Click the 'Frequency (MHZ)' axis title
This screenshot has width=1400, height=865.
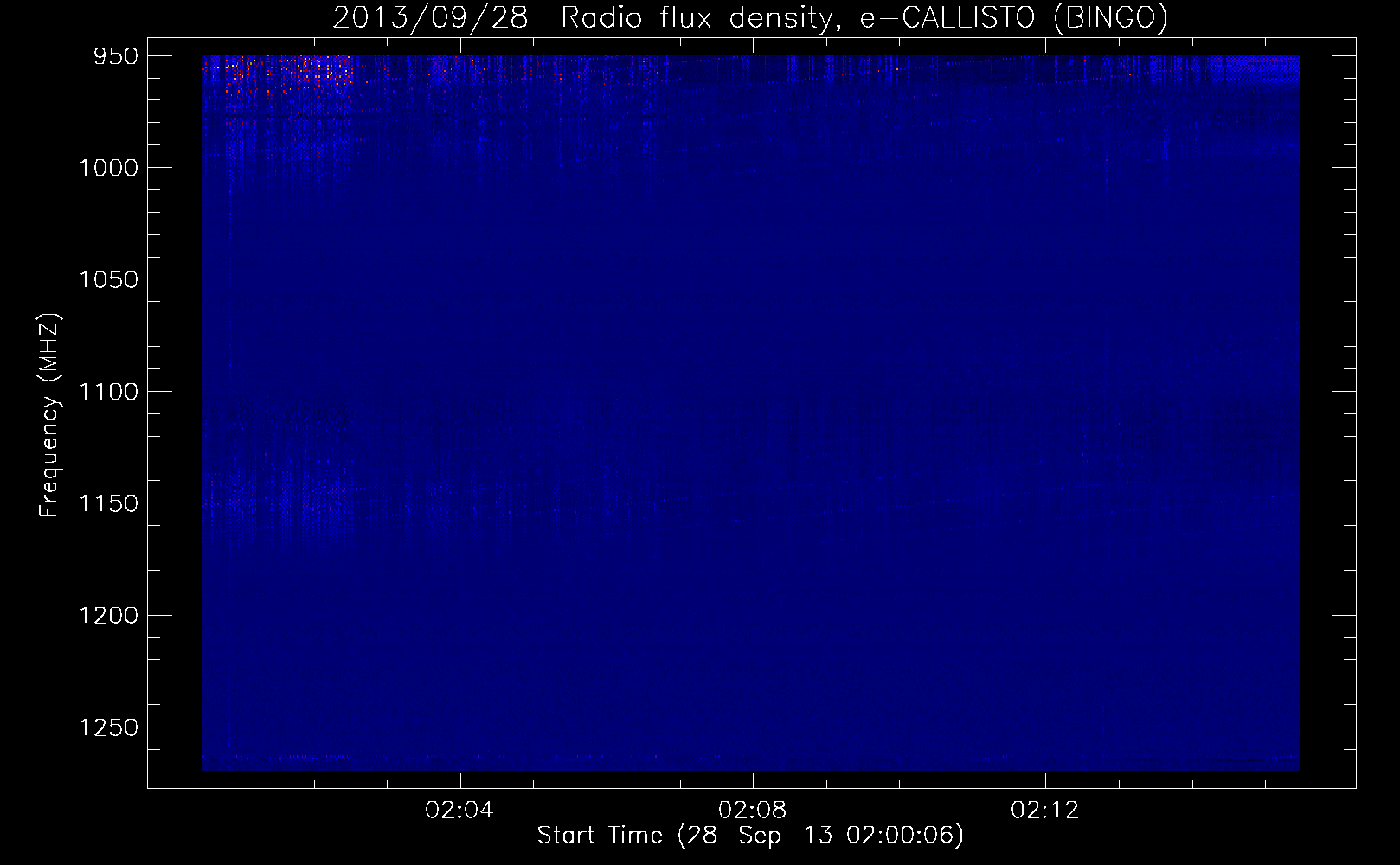click(49, 414)
